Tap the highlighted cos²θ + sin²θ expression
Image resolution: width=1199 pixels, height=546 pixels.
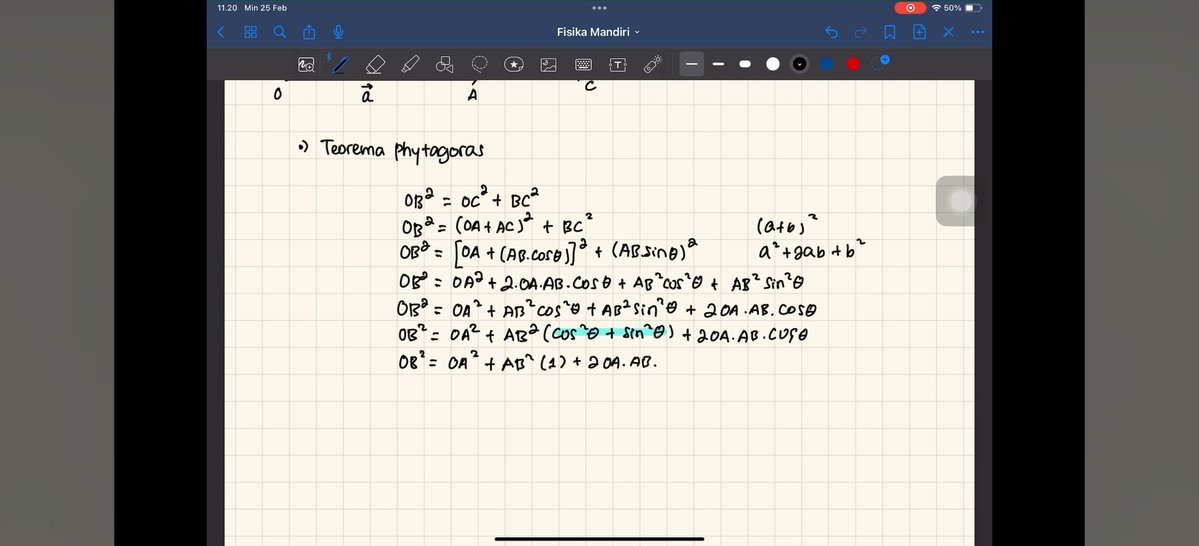tap(609, 333)
